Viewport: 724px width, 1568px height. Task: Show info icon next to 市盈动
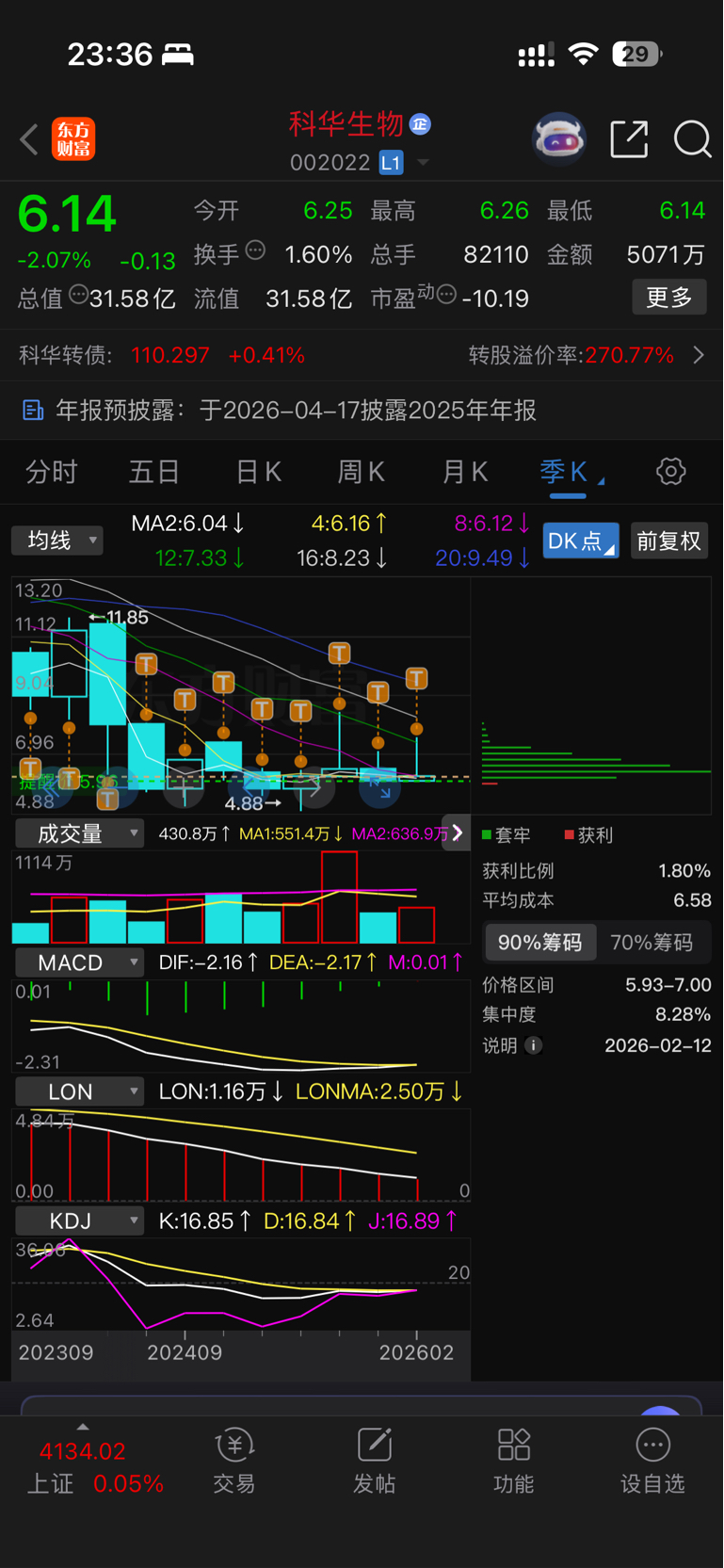(x=446, y=295)
